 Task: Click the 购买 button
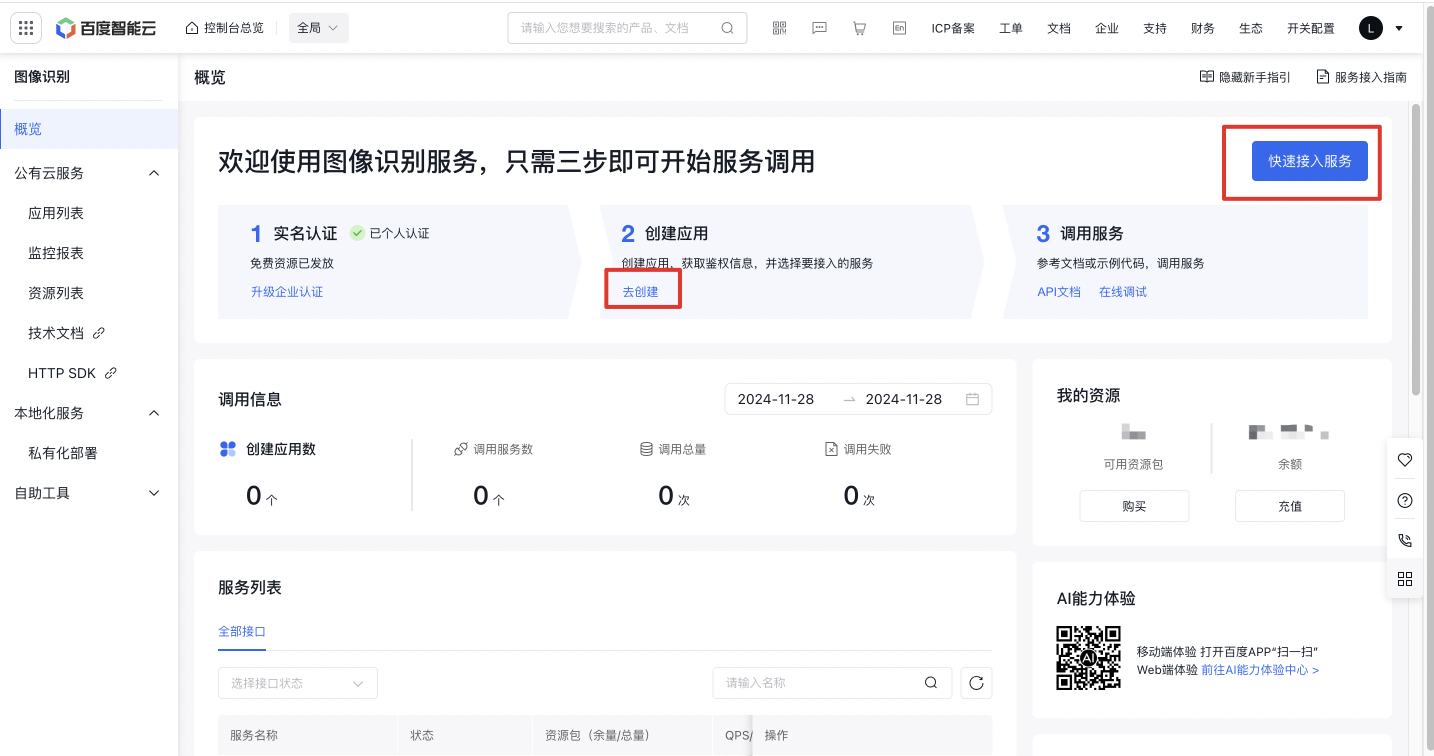coord(1134,506)
